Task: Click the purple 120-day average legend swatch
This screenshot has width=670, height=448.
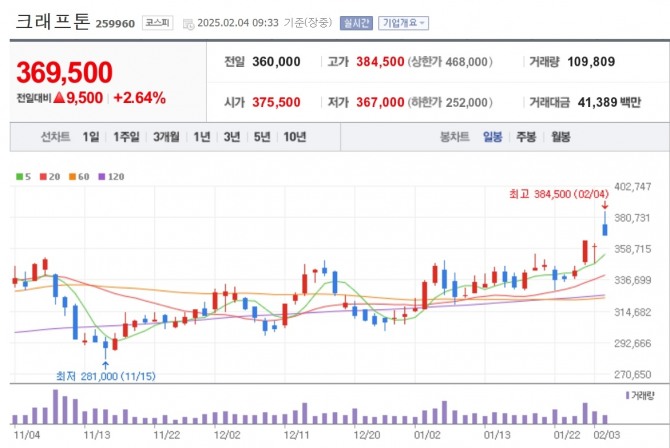Action: click(x=102, y=177)
